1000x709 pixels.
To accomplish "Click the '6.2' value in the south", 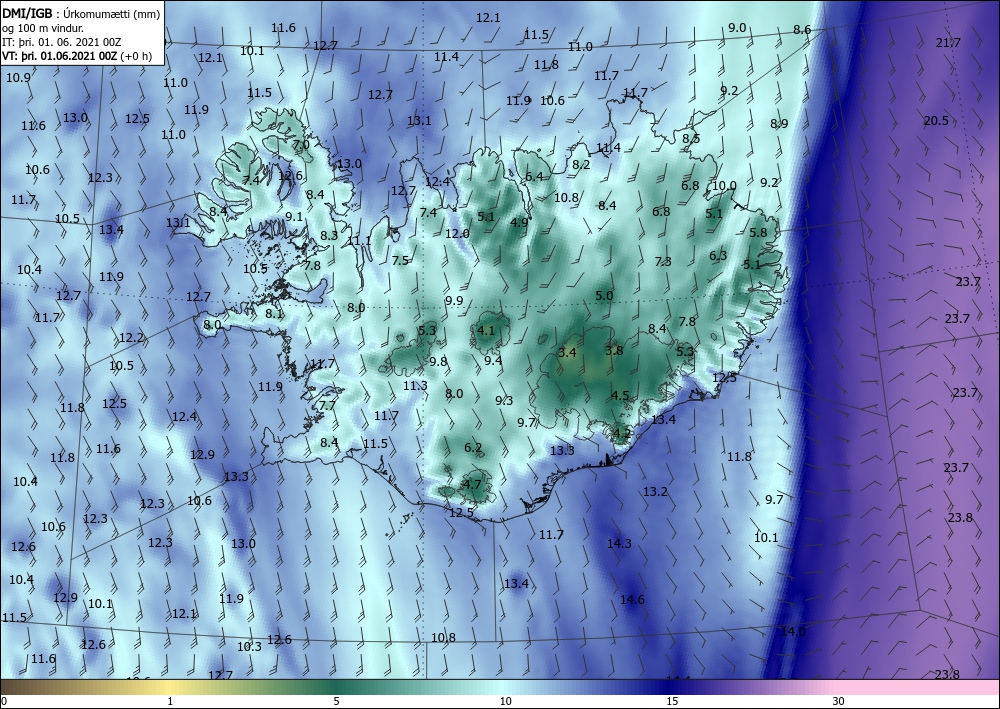I will point(473,448).
